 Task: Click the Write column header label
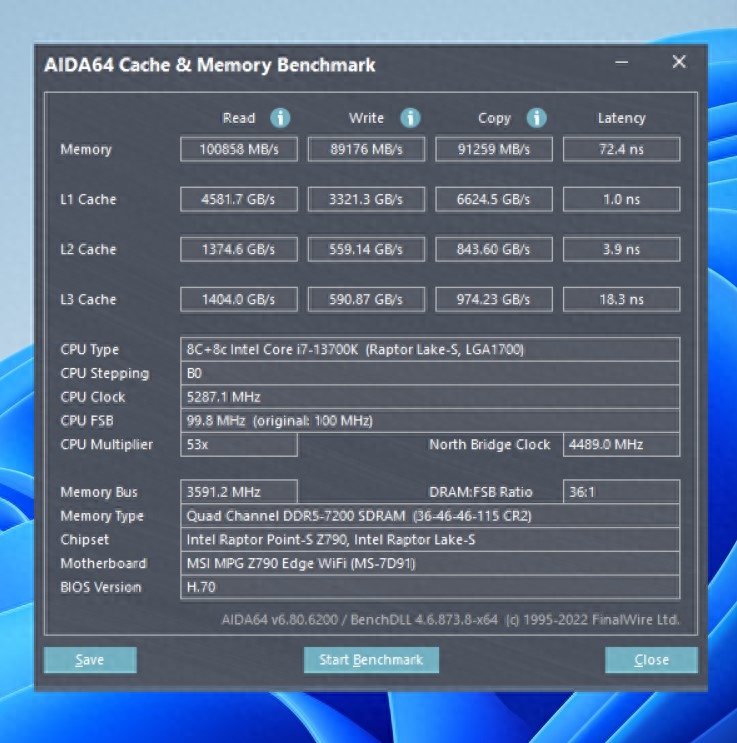click(x=366, y=118)
